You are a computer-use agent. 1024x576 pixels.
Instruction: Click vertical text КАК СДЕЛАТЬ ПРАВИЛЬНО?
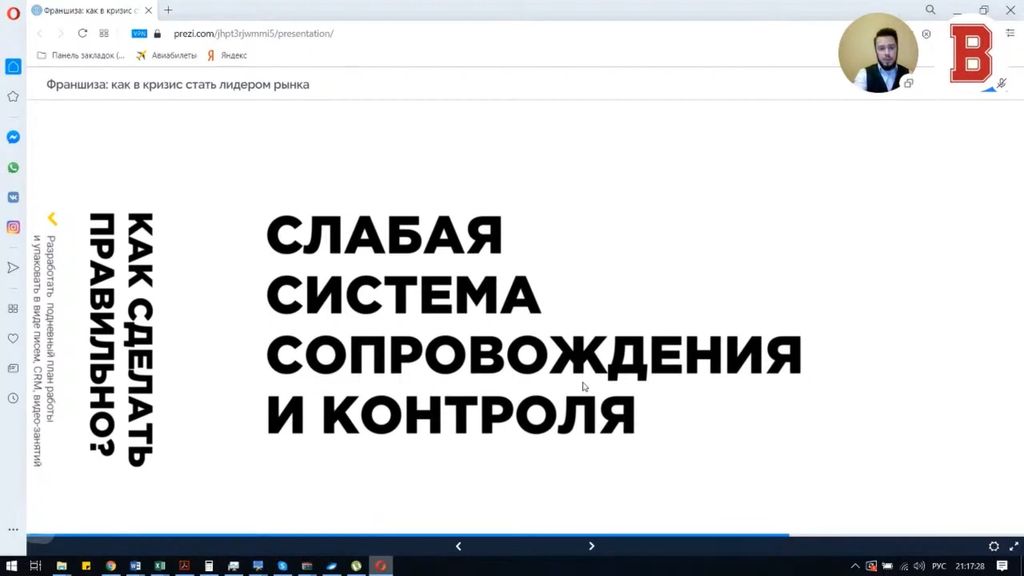point(121,340)
